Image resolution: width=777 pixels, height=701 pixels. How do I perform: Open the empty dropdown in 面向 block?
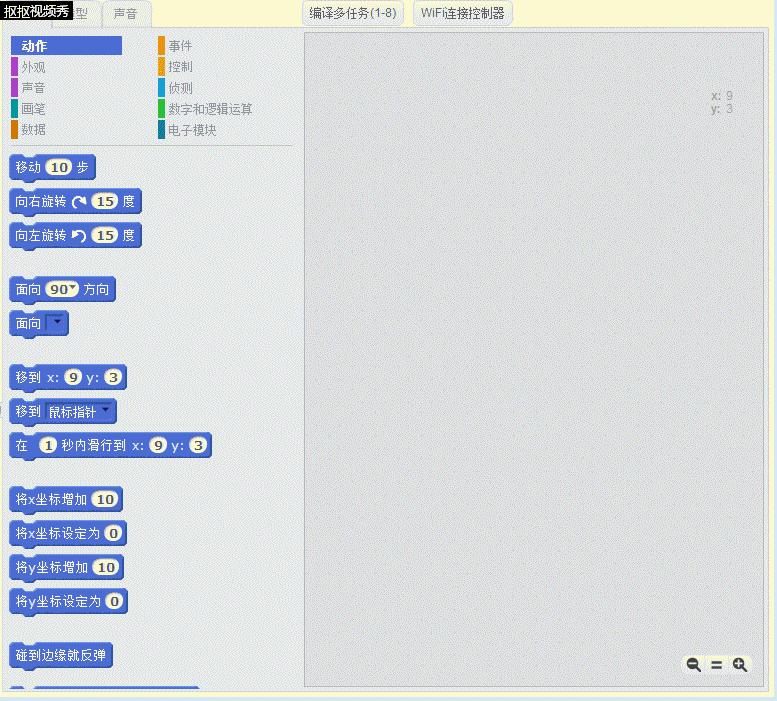tap(56, 323)
